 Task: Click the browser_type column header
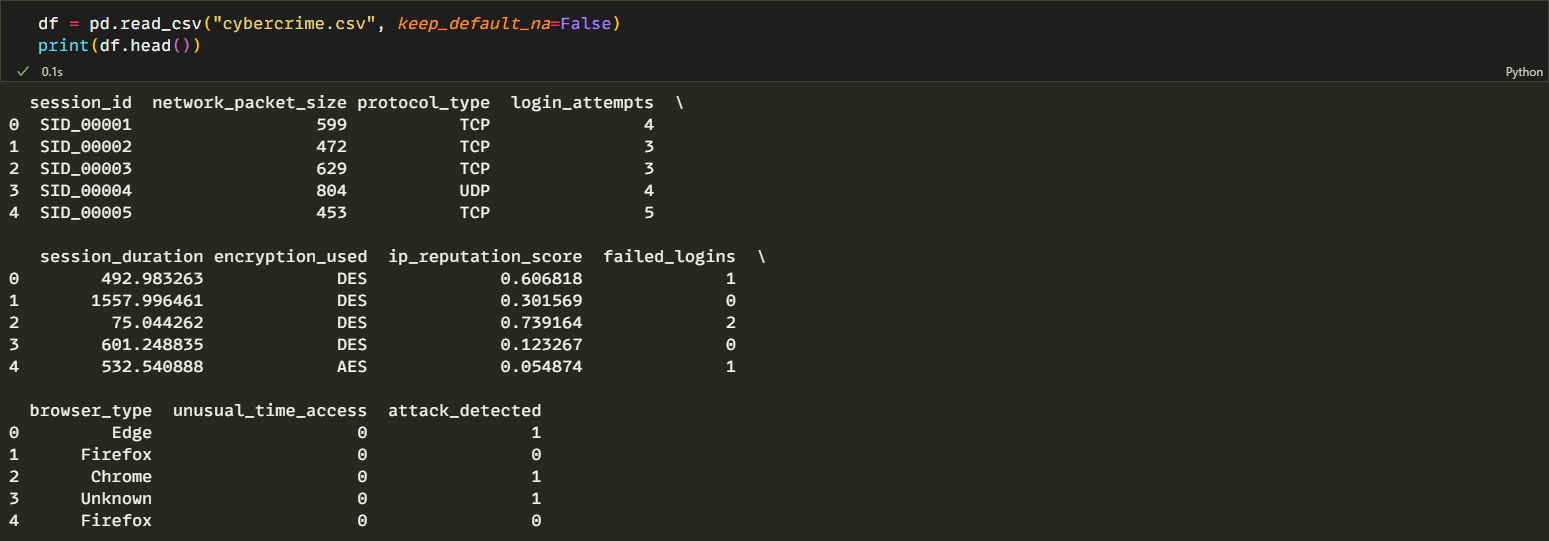pyautogui.click(x=91, y=411)
